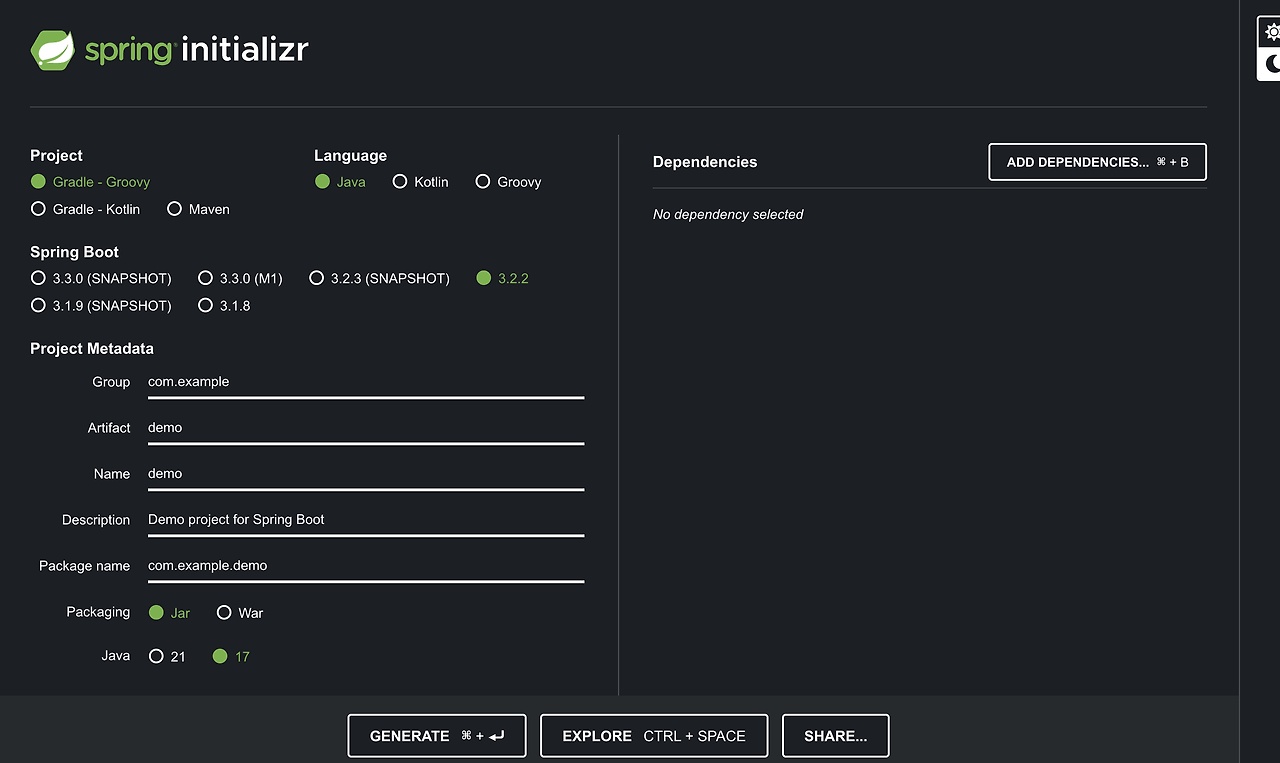The width and height of the screenshot is (1280, 763).
Task: Select Gradle - Groovy project type
Action: pos(90,182)
